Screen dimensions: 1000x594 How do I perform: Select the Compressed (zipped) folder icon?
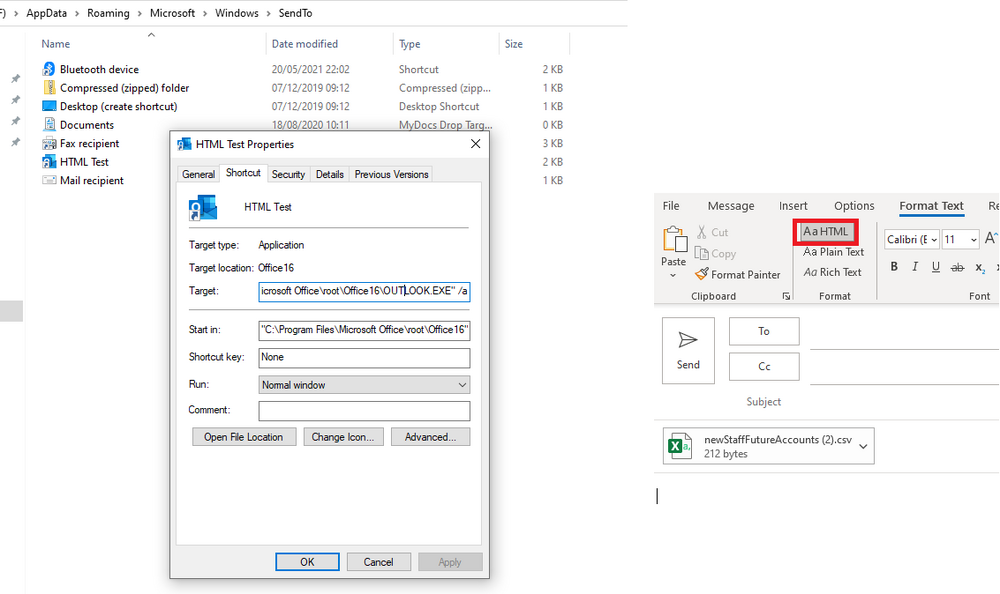(49, 87)
